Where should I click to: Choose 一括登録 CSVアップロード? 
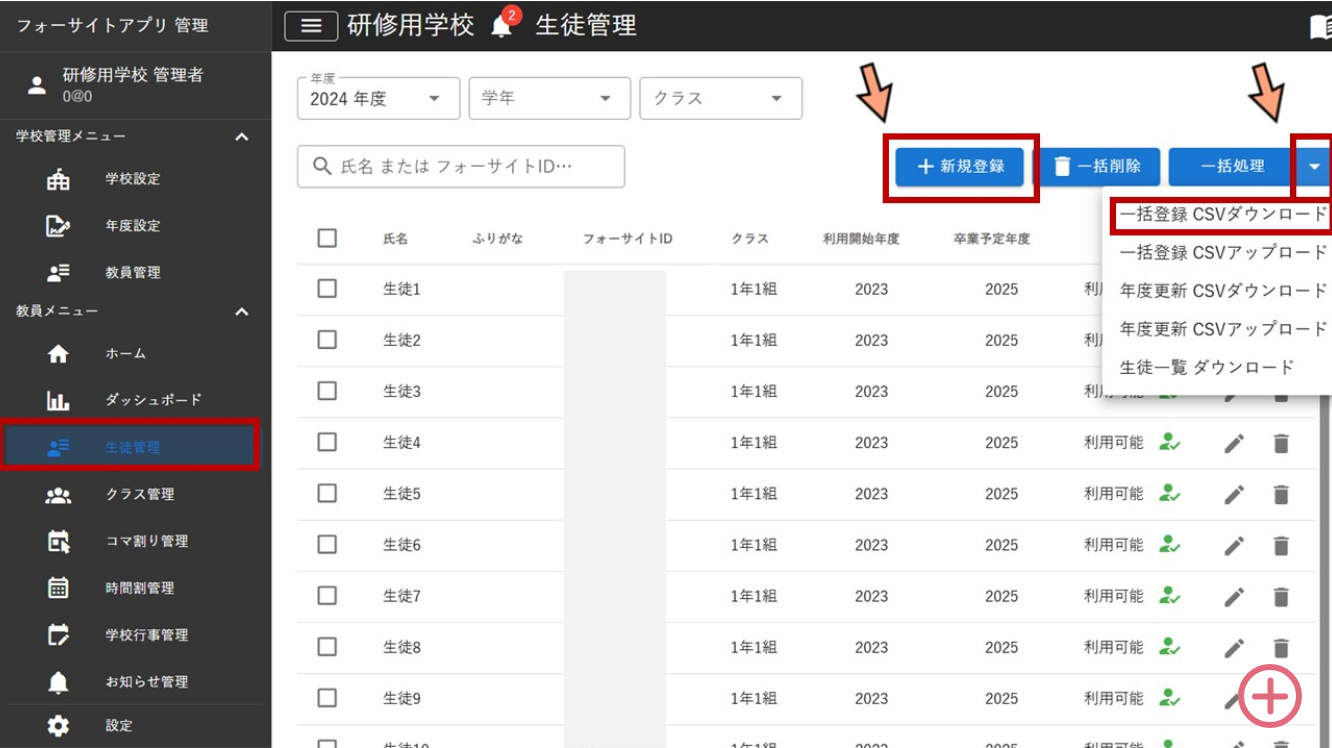(1224, 252)
